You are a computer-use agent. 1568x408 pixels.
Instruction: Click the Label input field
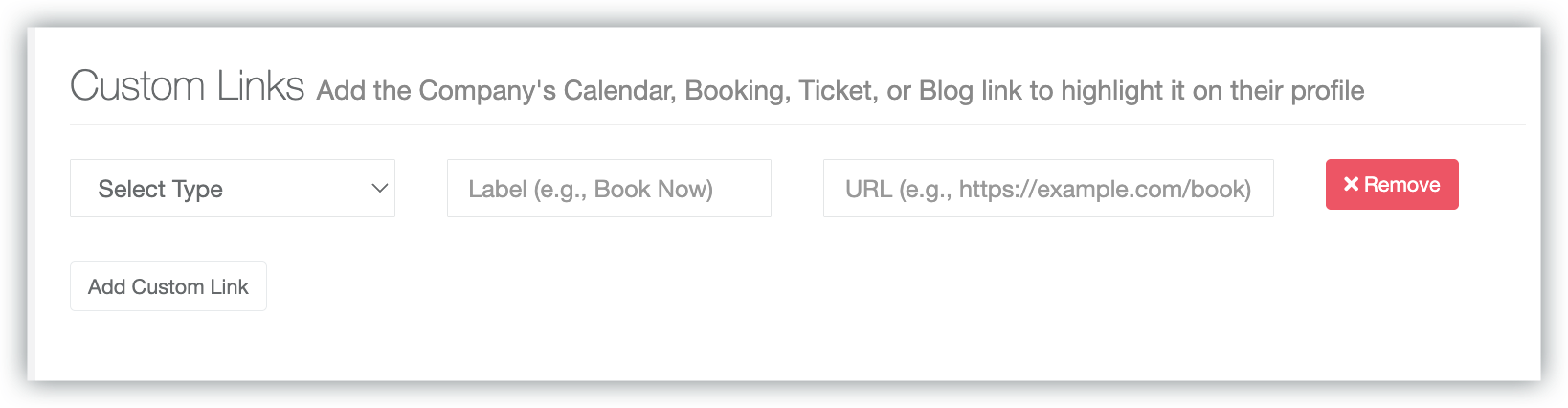click(x=609, y=189)
